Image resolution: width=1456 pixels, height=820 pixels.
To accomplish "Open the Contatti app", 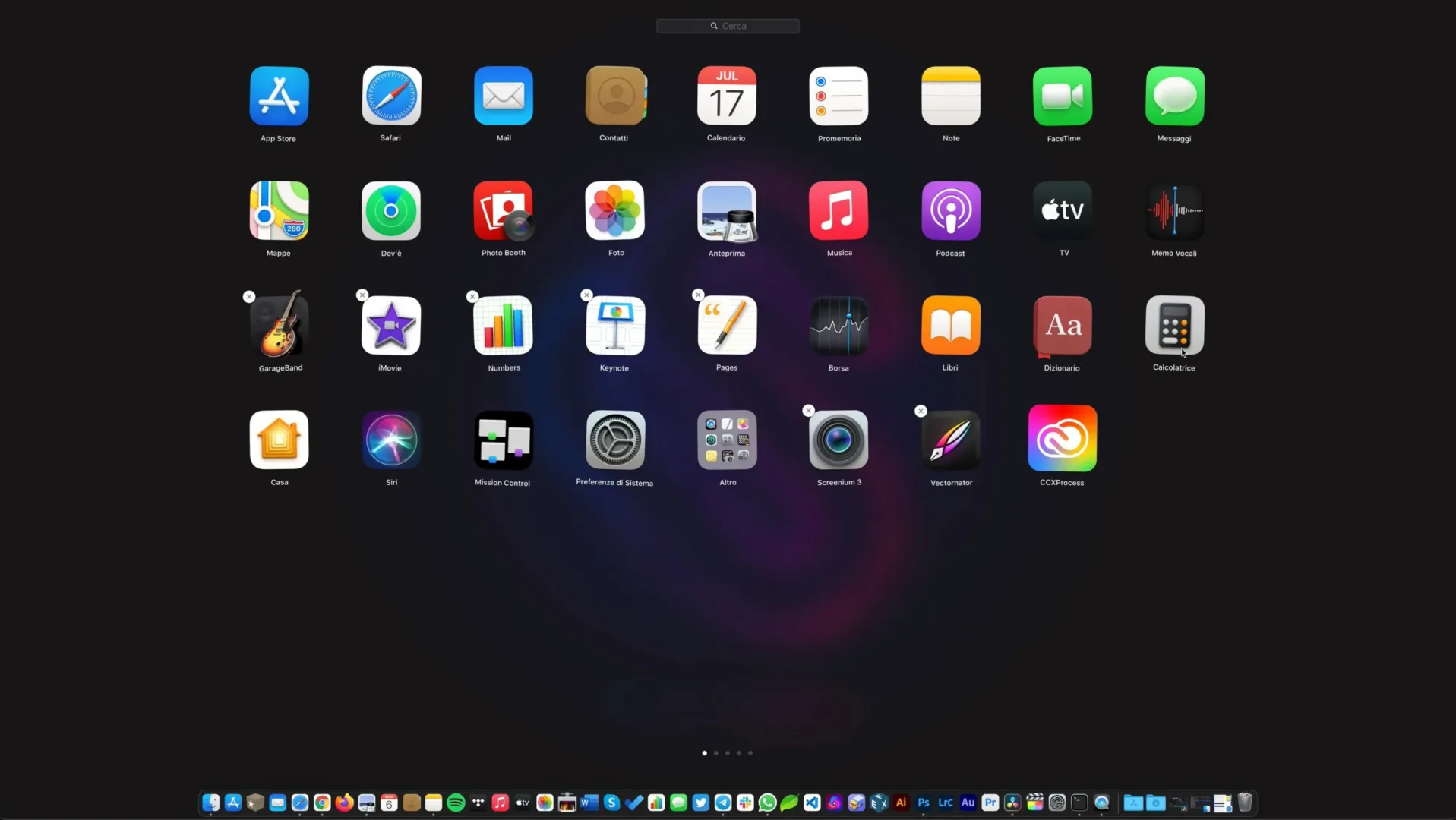I will 615,96.
